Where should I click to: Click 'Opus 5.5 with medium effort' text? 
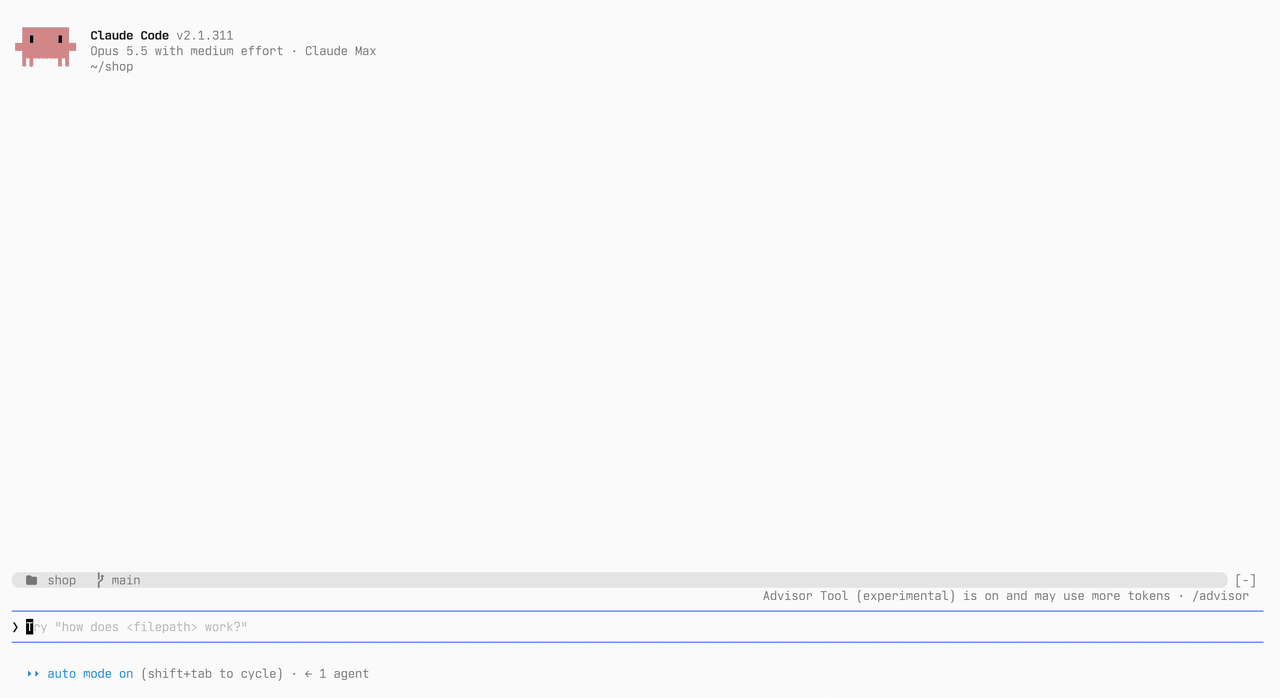(x=187, y=51)
